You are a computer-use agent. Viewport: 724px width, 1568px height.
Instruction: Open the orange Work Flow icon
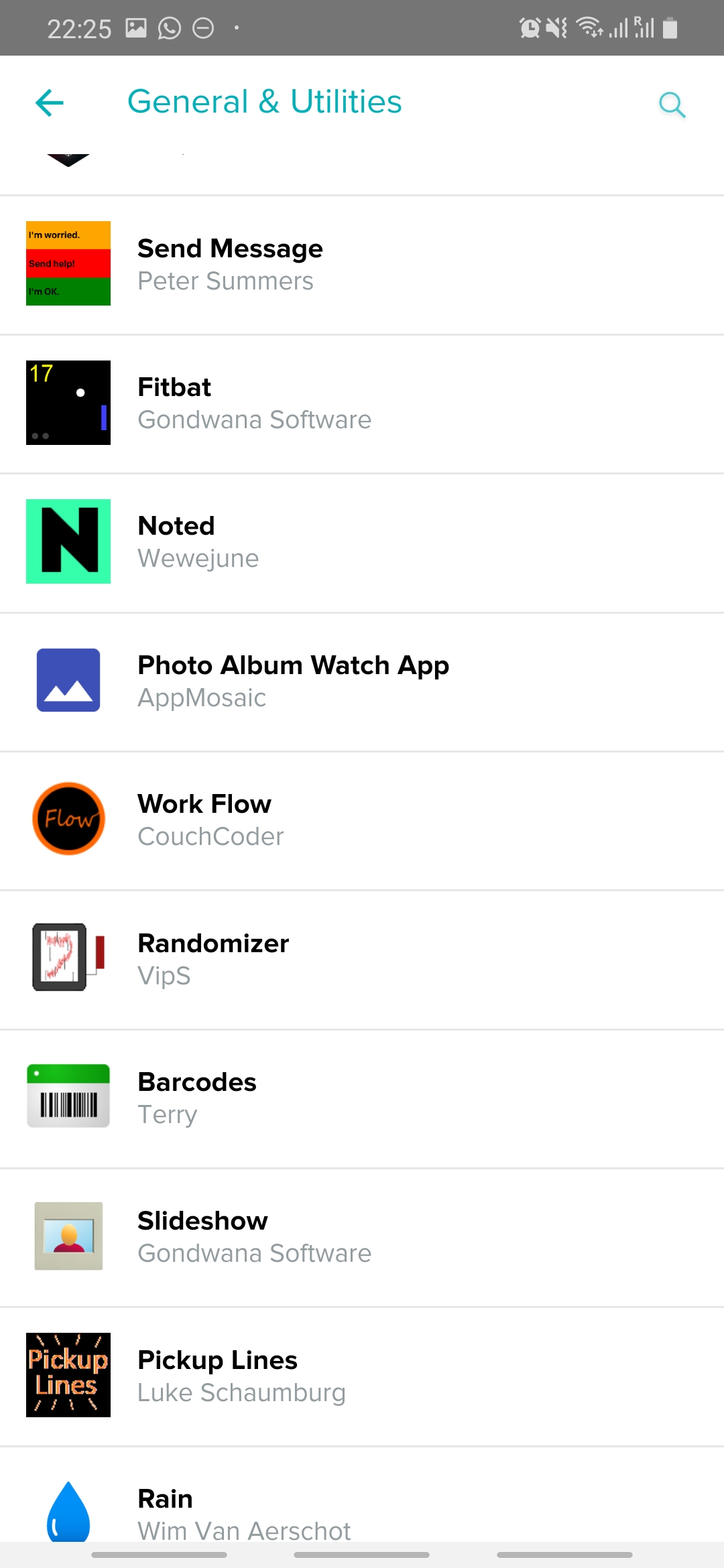(x=68, y=819)
